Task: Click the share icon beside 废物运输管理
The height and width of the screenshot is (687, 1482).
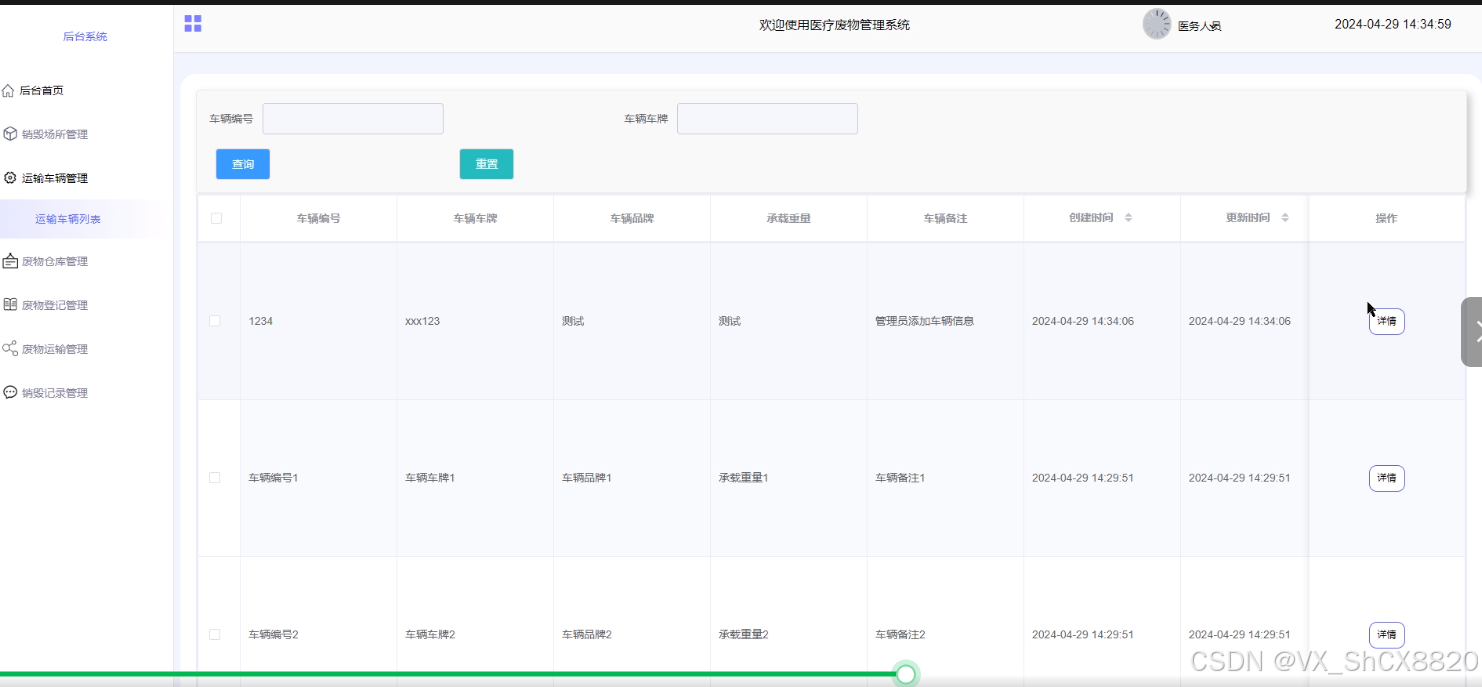Action: 10,349
